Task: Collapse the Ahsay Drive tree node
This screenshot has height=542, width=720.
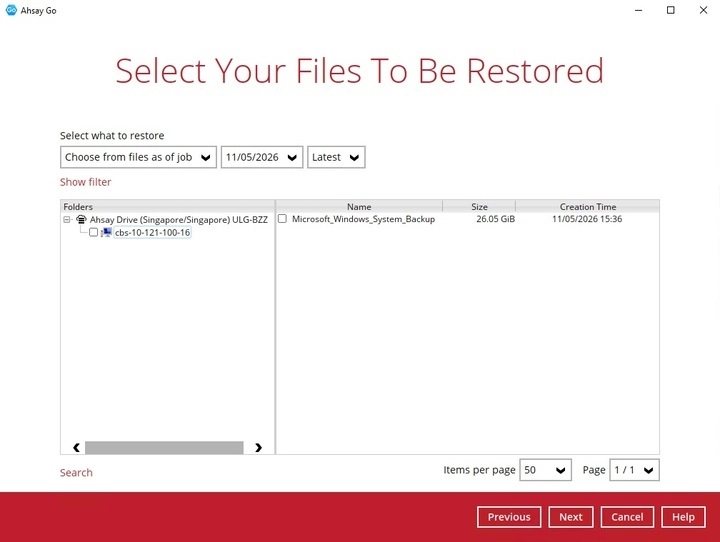Action: (x=67, y=220)
